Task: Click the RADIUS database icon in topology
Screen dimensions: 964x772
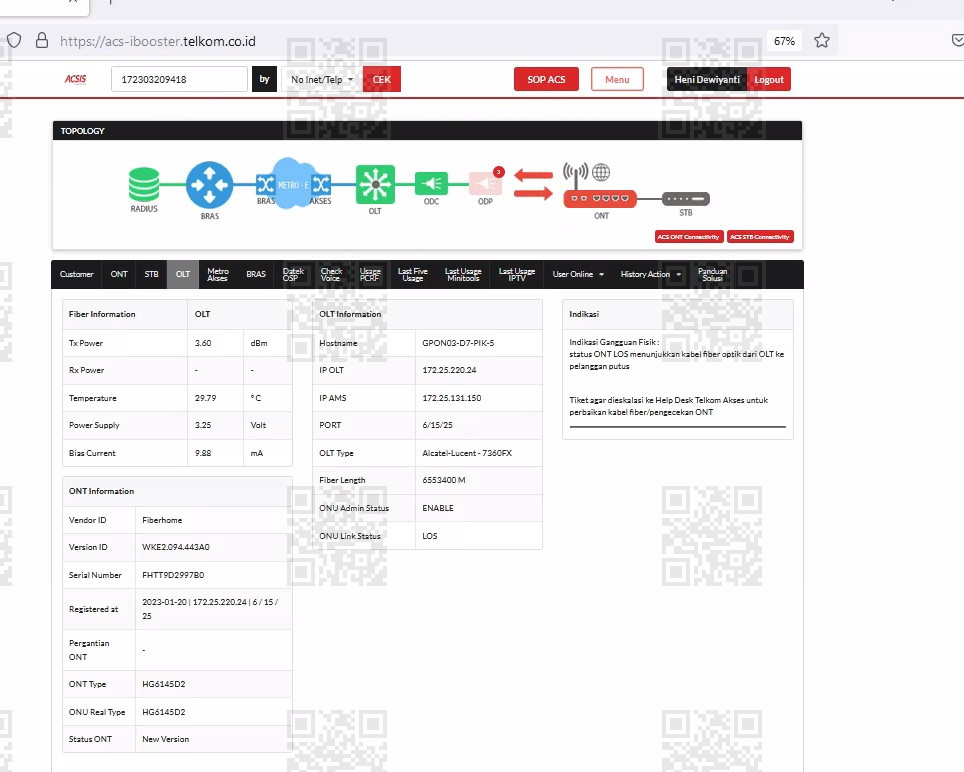Action: 144,184
